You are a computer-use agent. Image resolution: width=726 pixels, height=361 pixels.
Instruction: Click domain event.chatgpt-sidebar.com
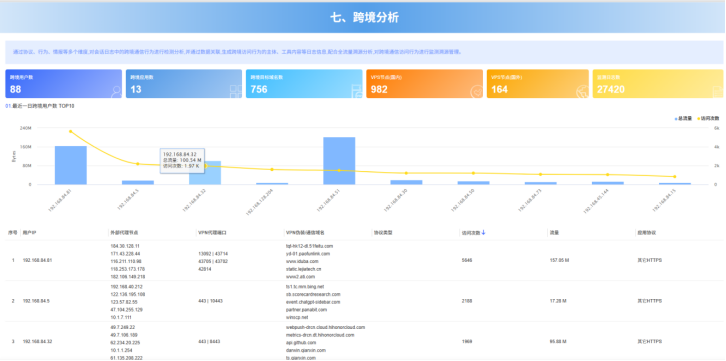tap(313, 302)
